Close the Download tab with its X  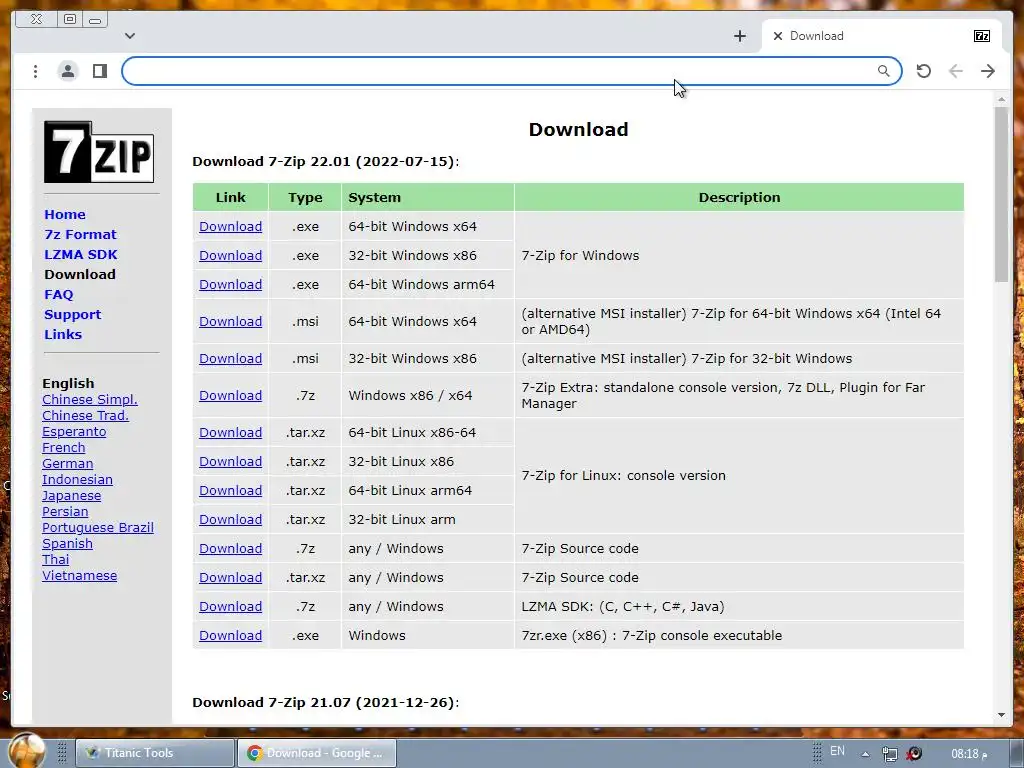pyautogui.click(x=777, y=37)
